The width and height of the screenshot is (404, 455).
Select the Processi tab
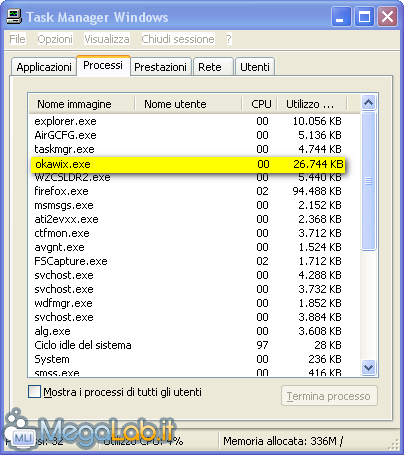[103, 65]
